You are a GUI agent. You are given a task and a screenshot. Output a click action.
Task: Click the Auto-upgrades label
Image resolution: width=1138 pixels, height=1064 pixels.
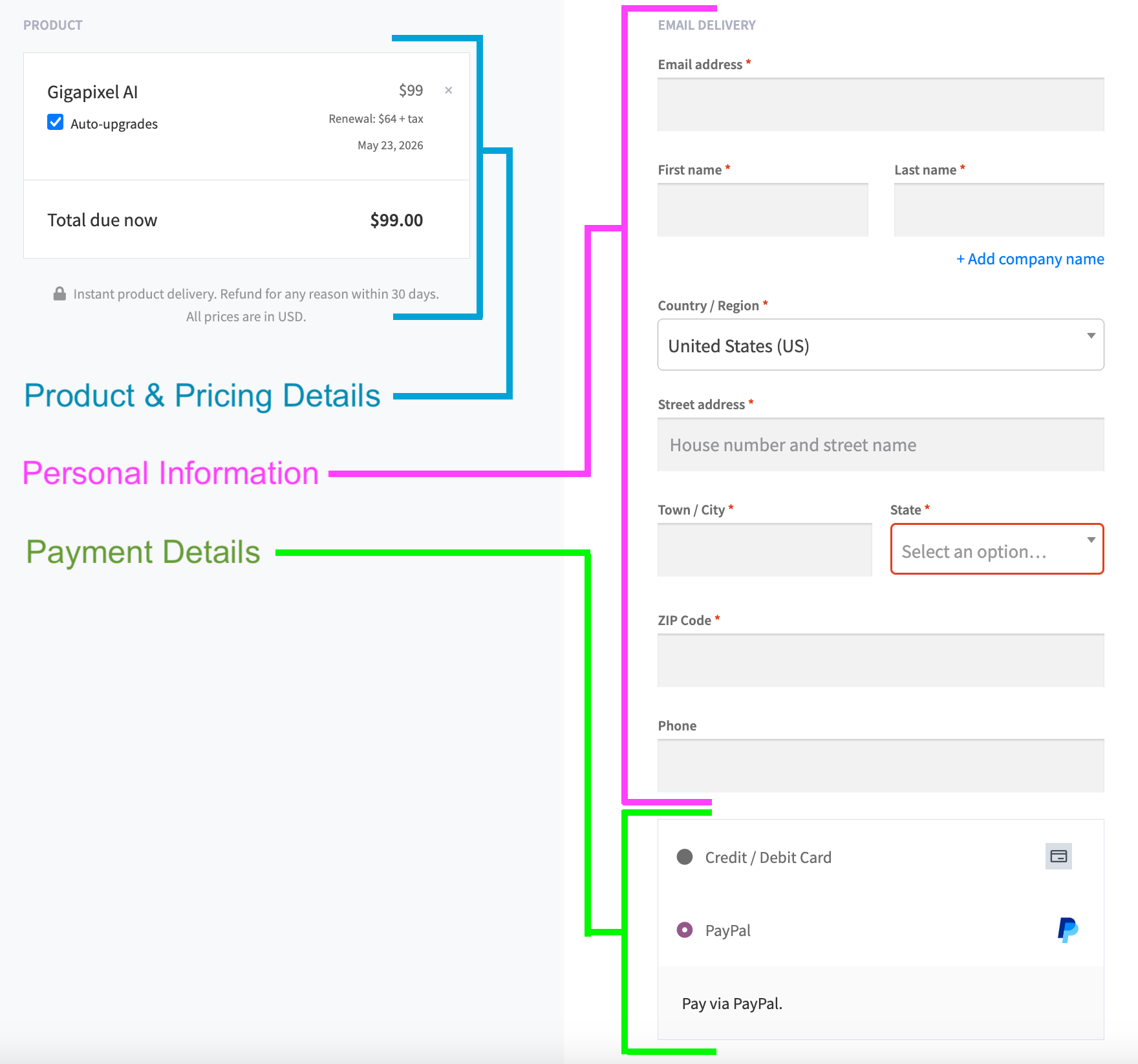coord(114,124)
